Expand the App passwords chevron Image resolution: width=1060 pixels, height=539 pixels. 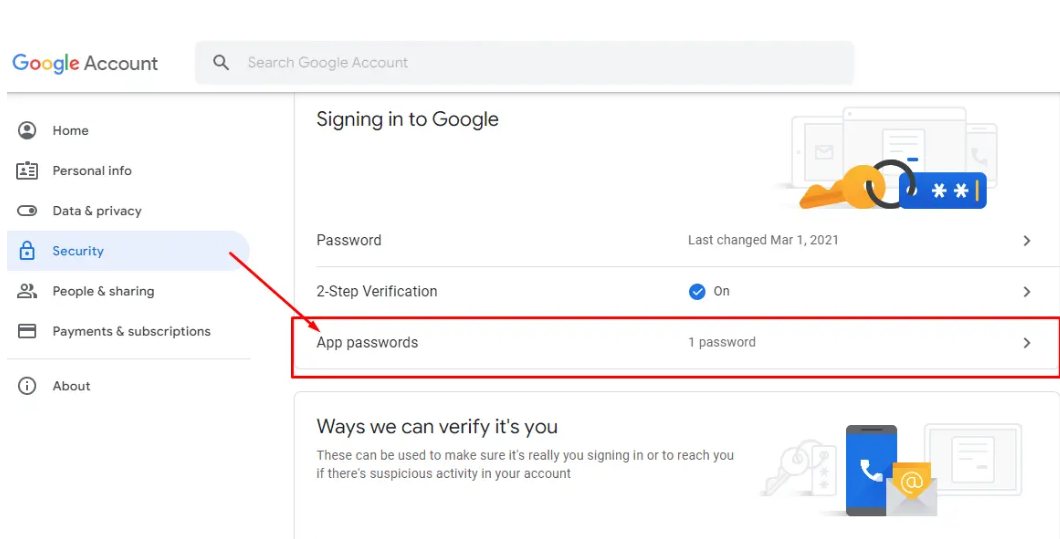[x=1026, y=343]
